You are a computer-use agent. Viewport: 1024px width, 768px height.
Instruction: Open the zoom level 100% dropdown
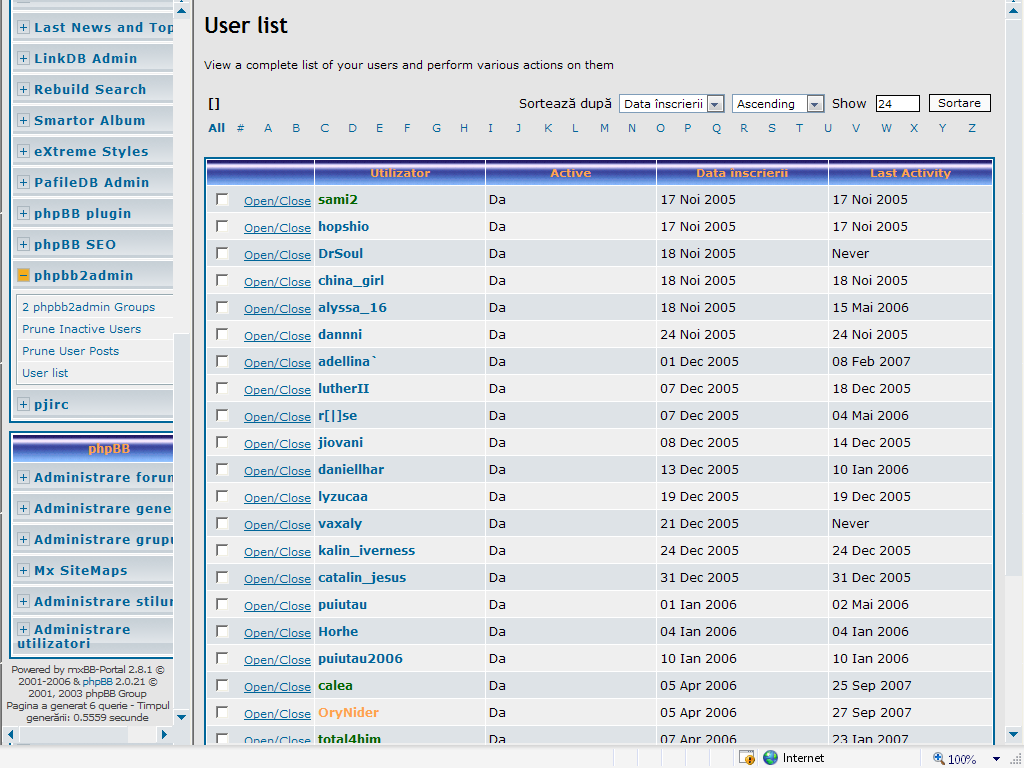point(996,759)
